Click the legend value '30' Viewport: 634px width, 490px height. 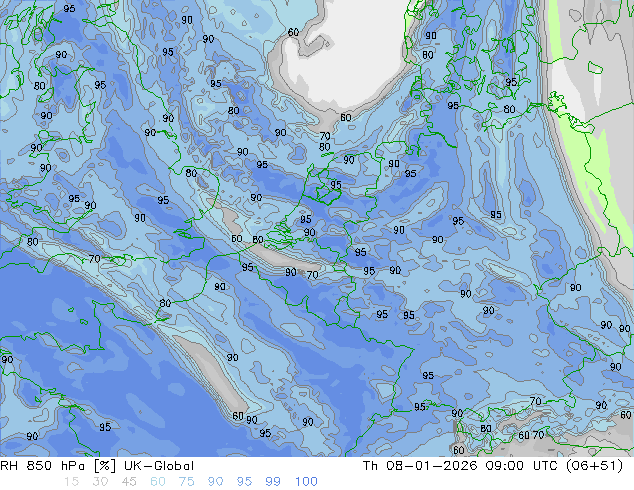100,482
